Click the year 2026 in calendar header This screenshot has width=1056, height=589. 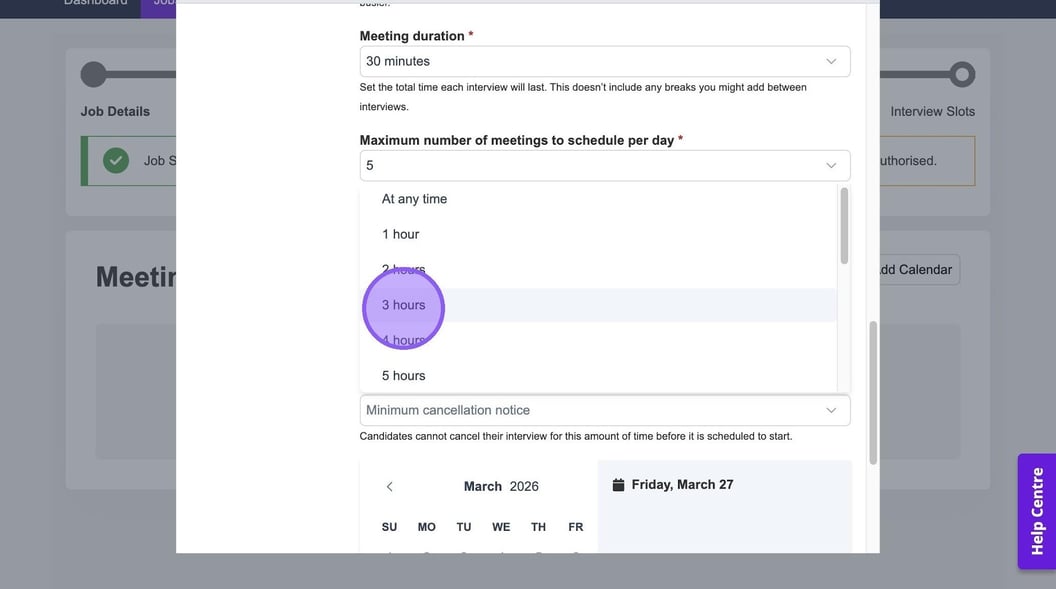coord(524,486)
